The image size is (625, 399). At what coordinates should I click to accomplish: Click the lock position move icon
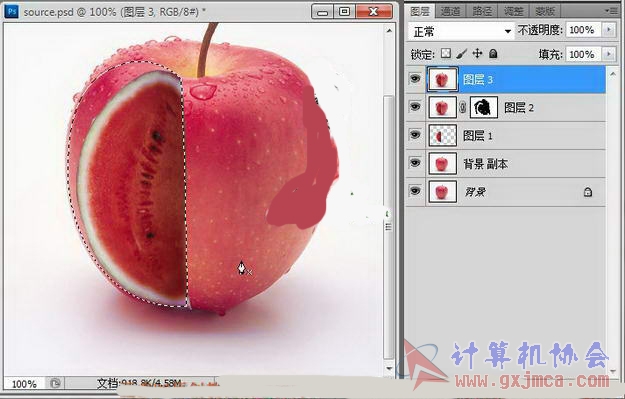[478, 53]
